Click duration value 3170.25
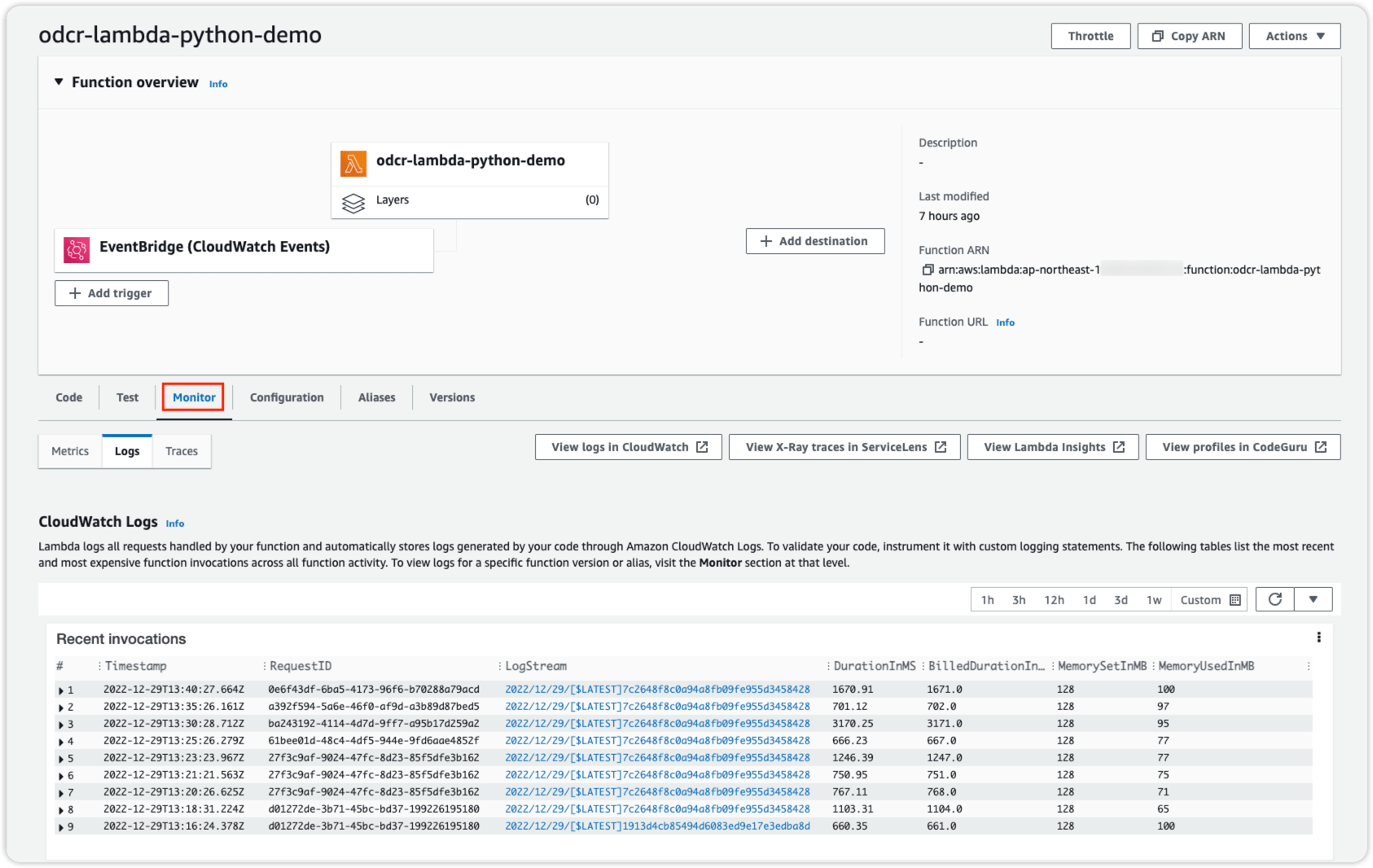 tap(853, 723)
